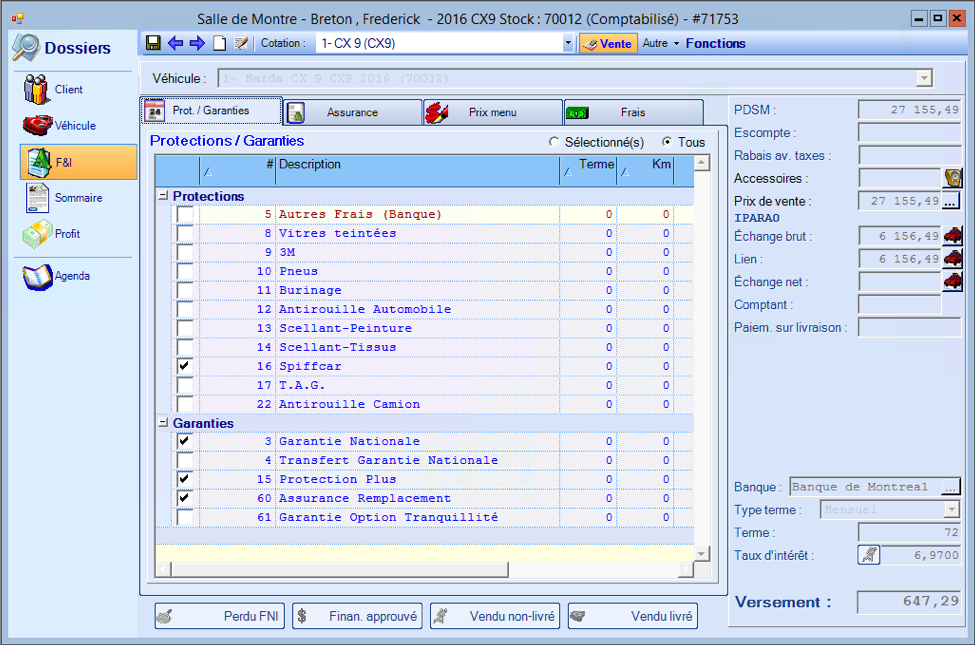Image resolution: width=975 pixels, height=645 pixels.
Task: Check the T.A.G. checkbox
Action: pos(185,386)
